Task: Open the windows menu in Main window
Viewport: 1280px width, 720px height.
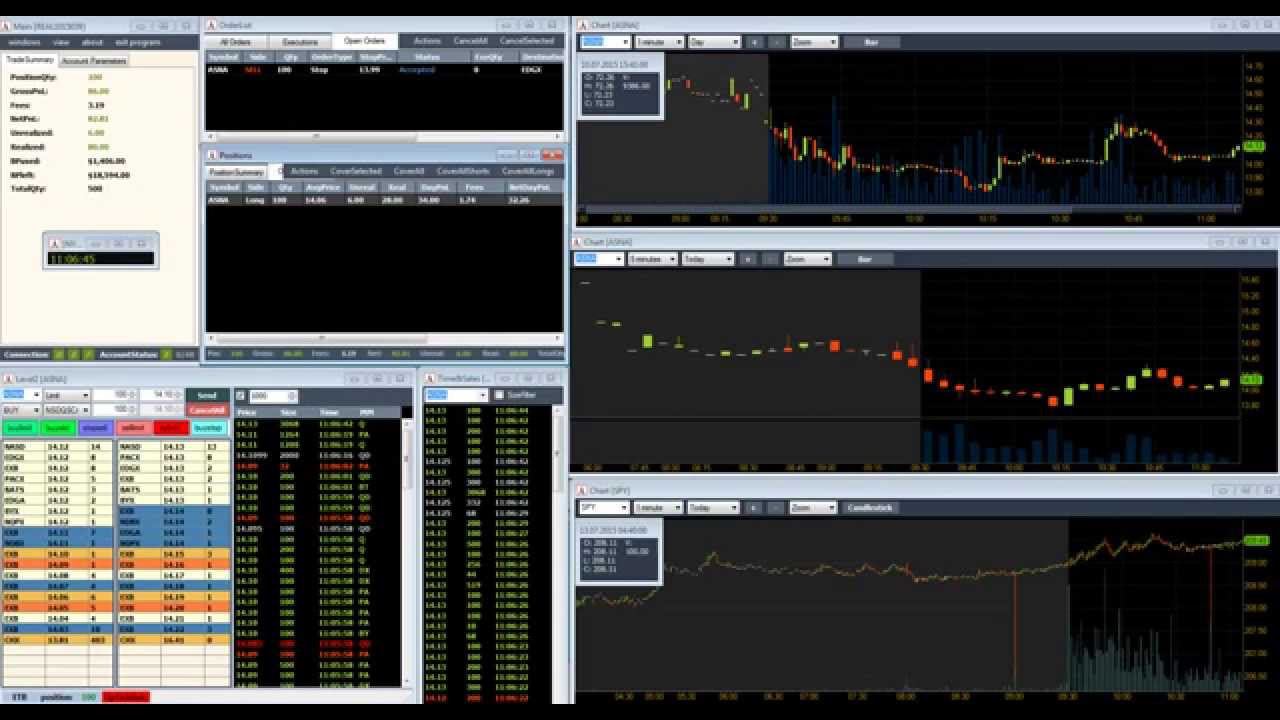Action: click(24, 42)
